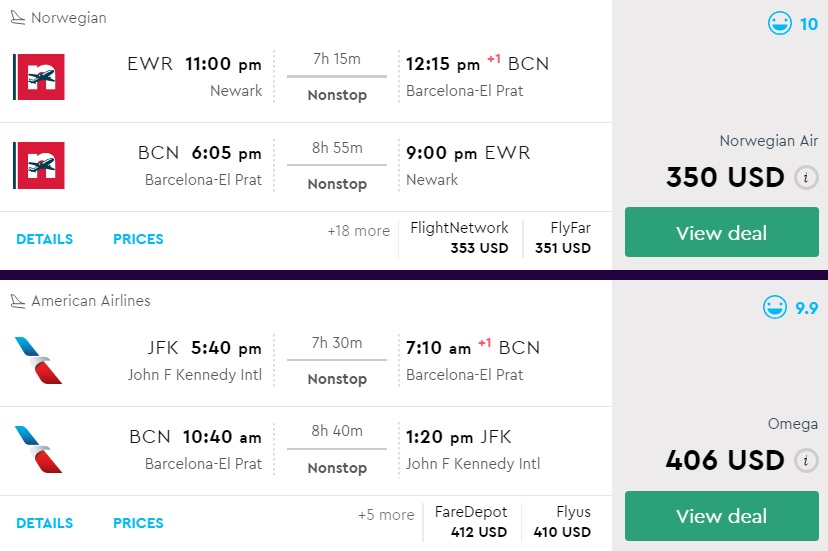Open the PRICES tab for American Airlines flight
This screenshot has height=551, width=828.
point(138,523)
